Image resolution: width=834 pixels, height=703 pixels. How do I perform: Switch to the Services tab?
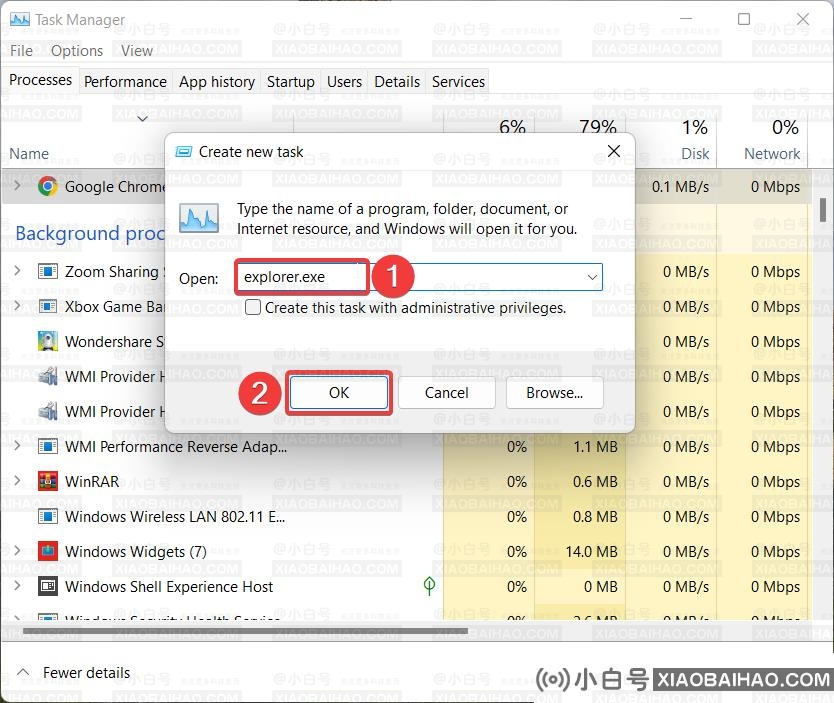click(458, 82)
